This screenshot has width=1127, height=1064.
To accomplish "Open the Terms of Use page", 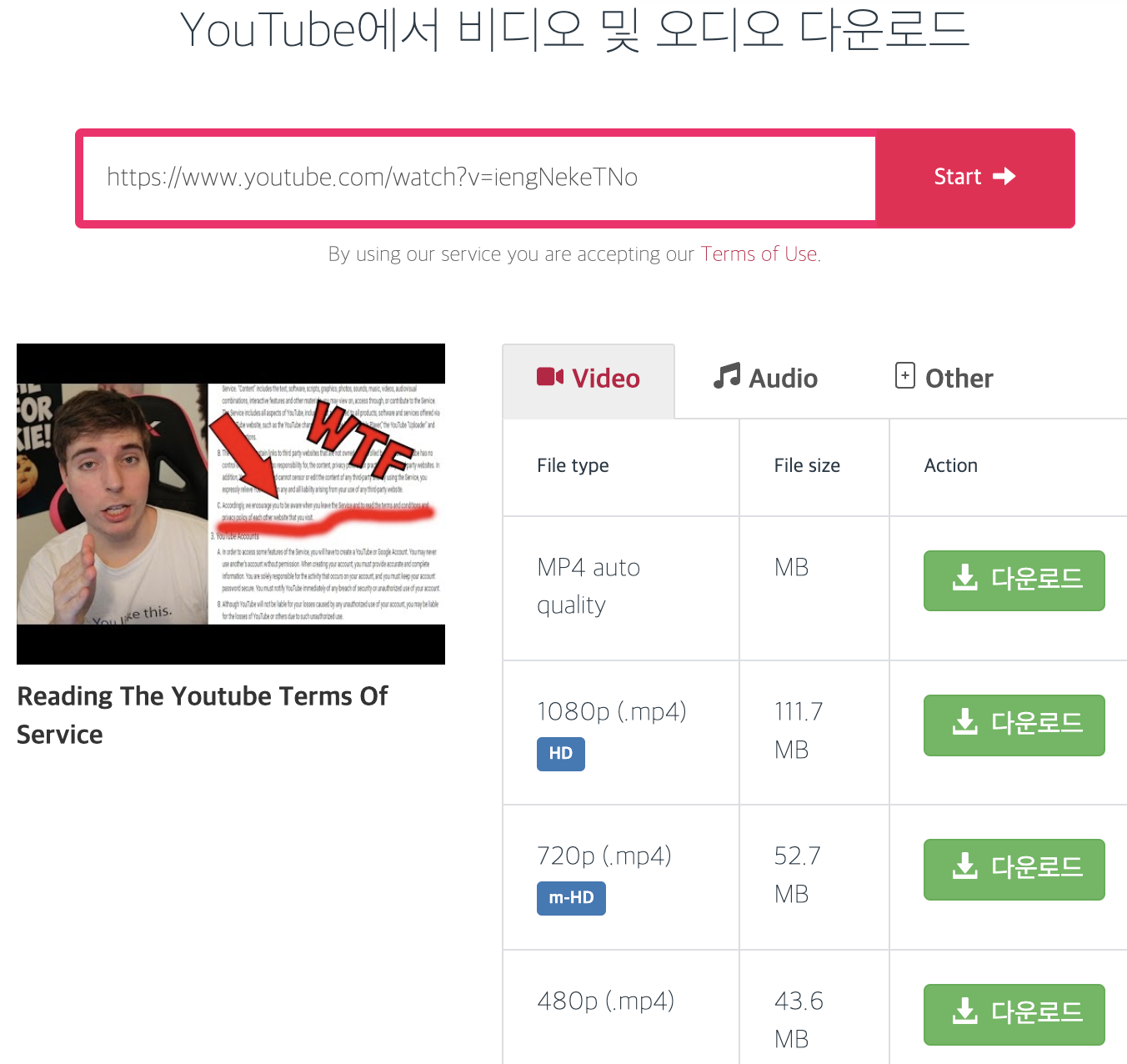I will point(758,254).
